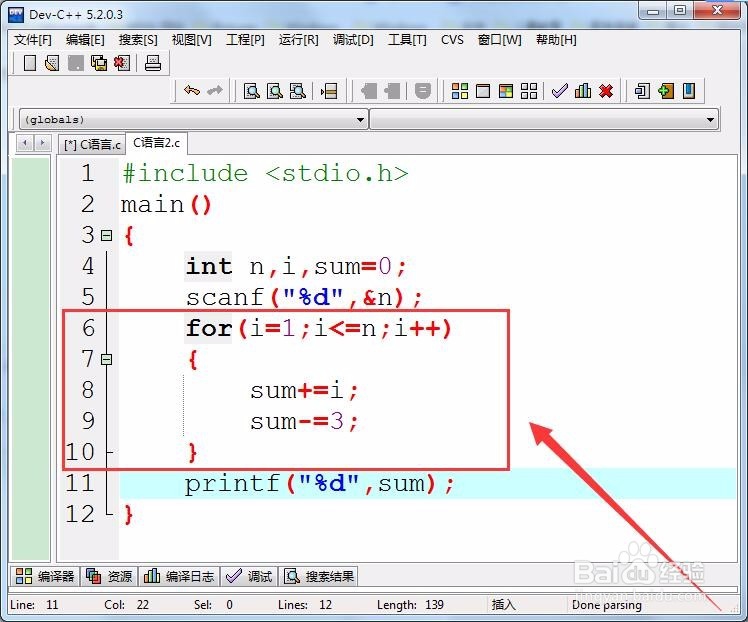The height and width of the screenshot is (622, 748).
Task: Click the 插入 insert mode indicator
Action: point(503,605)
